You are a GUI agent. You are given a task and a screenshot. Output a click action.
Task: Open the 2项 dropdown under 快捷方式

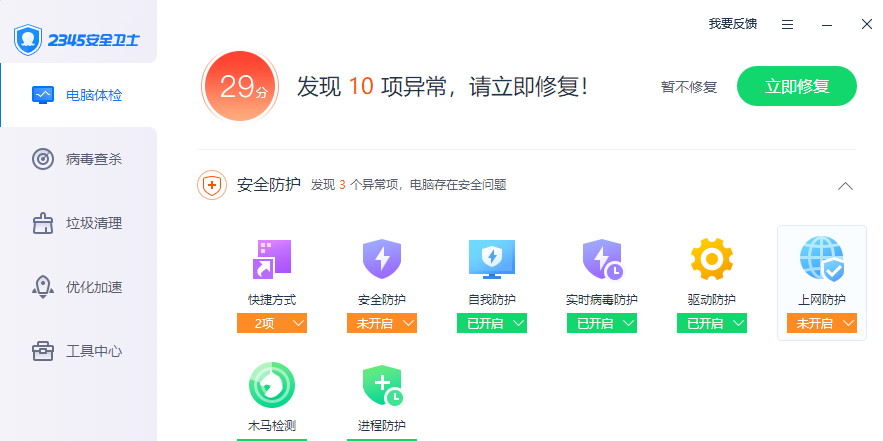271,323
